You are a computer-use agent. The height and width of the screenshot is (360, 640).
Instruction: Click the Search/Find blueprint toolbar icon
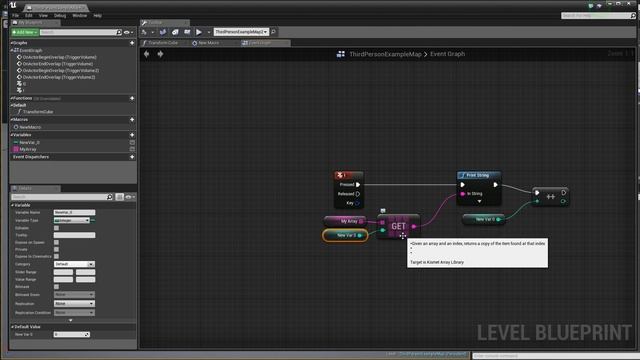click(x=163, y=32)
